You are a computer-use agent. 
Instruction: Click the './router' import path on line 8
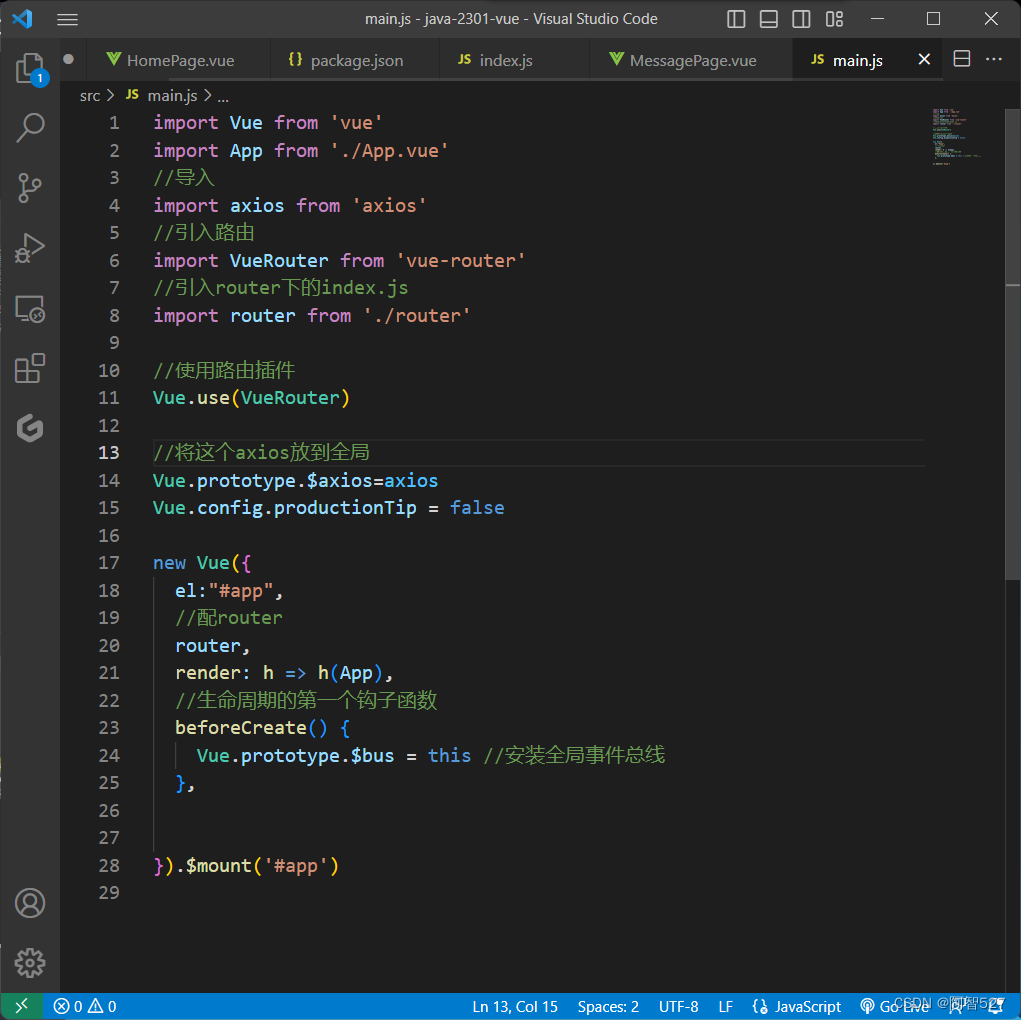coord(417,316)
